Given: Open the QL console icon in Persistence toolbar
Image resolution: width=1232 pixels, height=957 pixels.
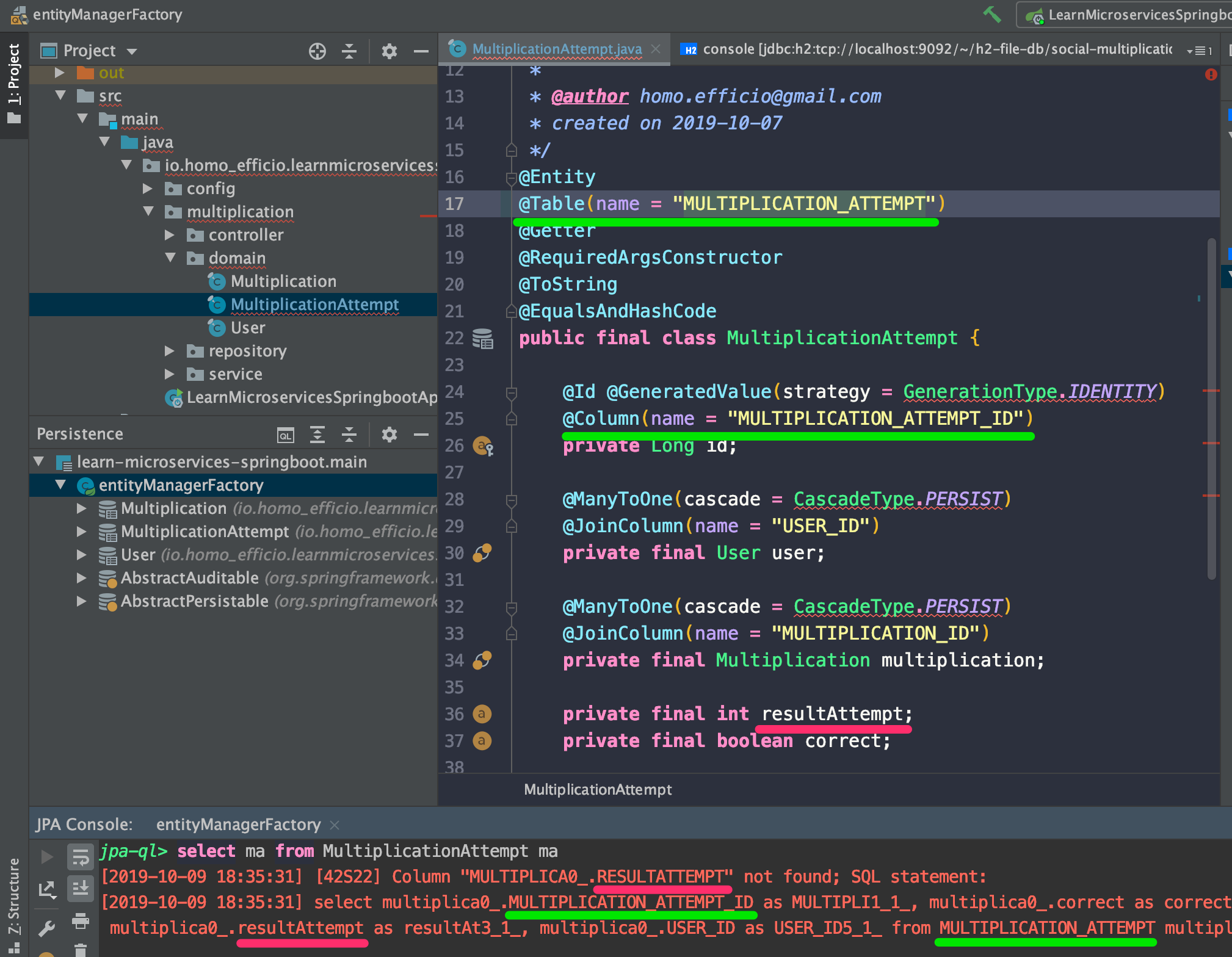Looking at the screenshot, I should pyautogui.click(x=286, y=435).
